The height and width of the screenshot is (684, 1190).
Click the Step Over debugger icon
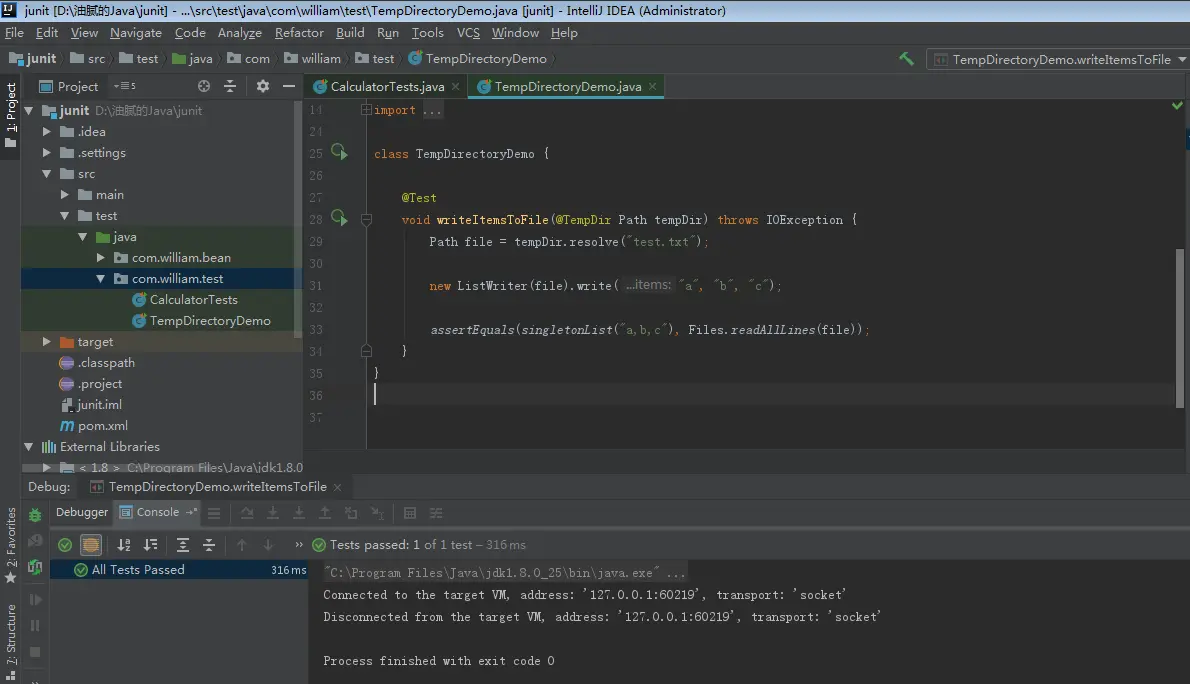[247, 513]
